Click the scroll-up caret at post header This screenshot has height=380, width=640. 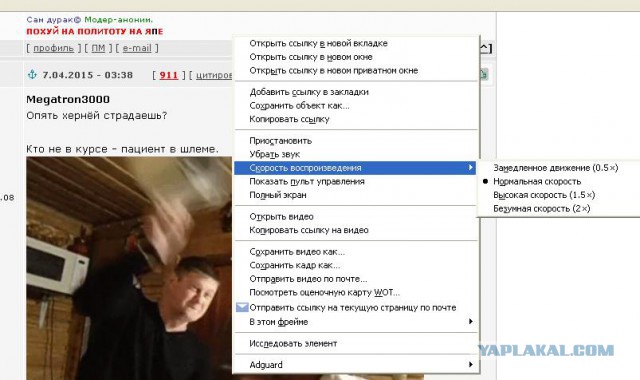pyautogui.click(x=485, y=48)
